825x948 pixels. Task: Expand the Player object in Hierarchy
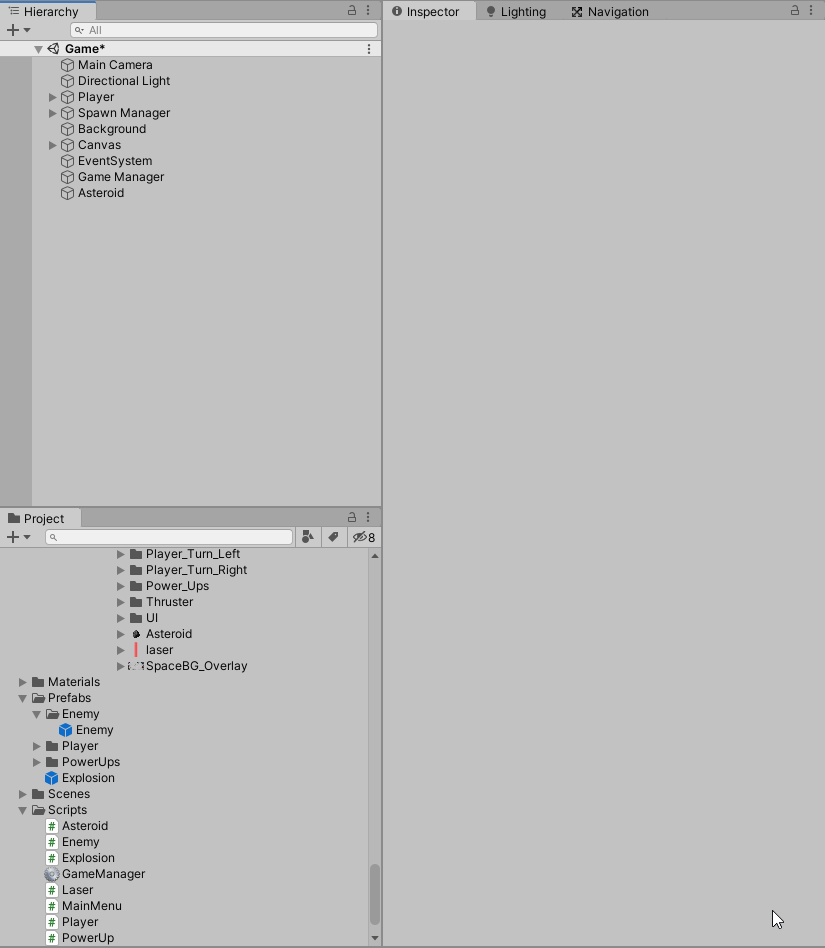pos(53,97)
